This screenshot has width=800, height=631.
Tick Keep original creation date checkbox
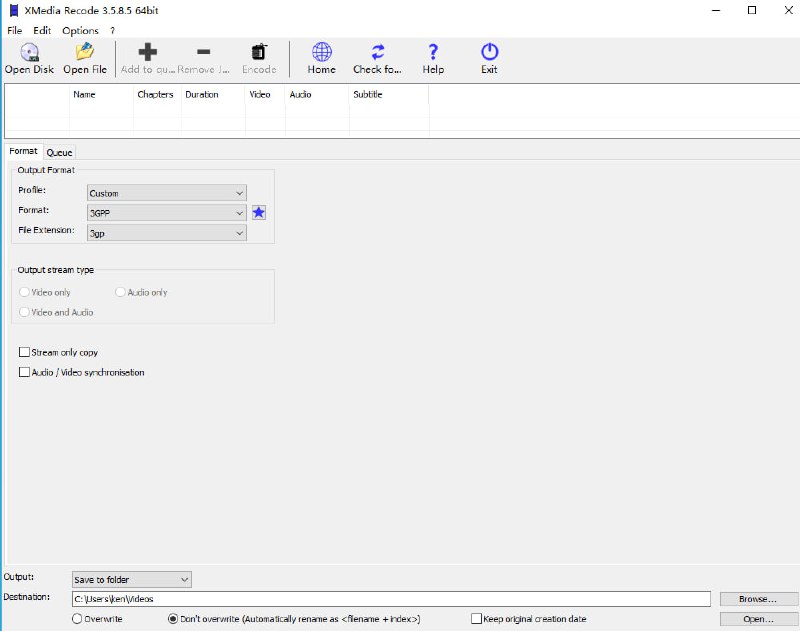[x=476, y=619]
